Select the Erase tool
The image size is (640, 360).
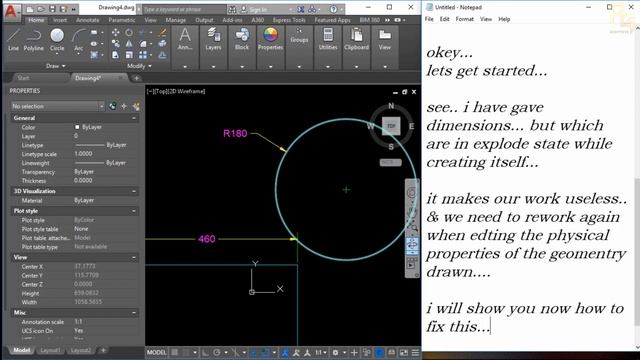(x=162, y=33)
